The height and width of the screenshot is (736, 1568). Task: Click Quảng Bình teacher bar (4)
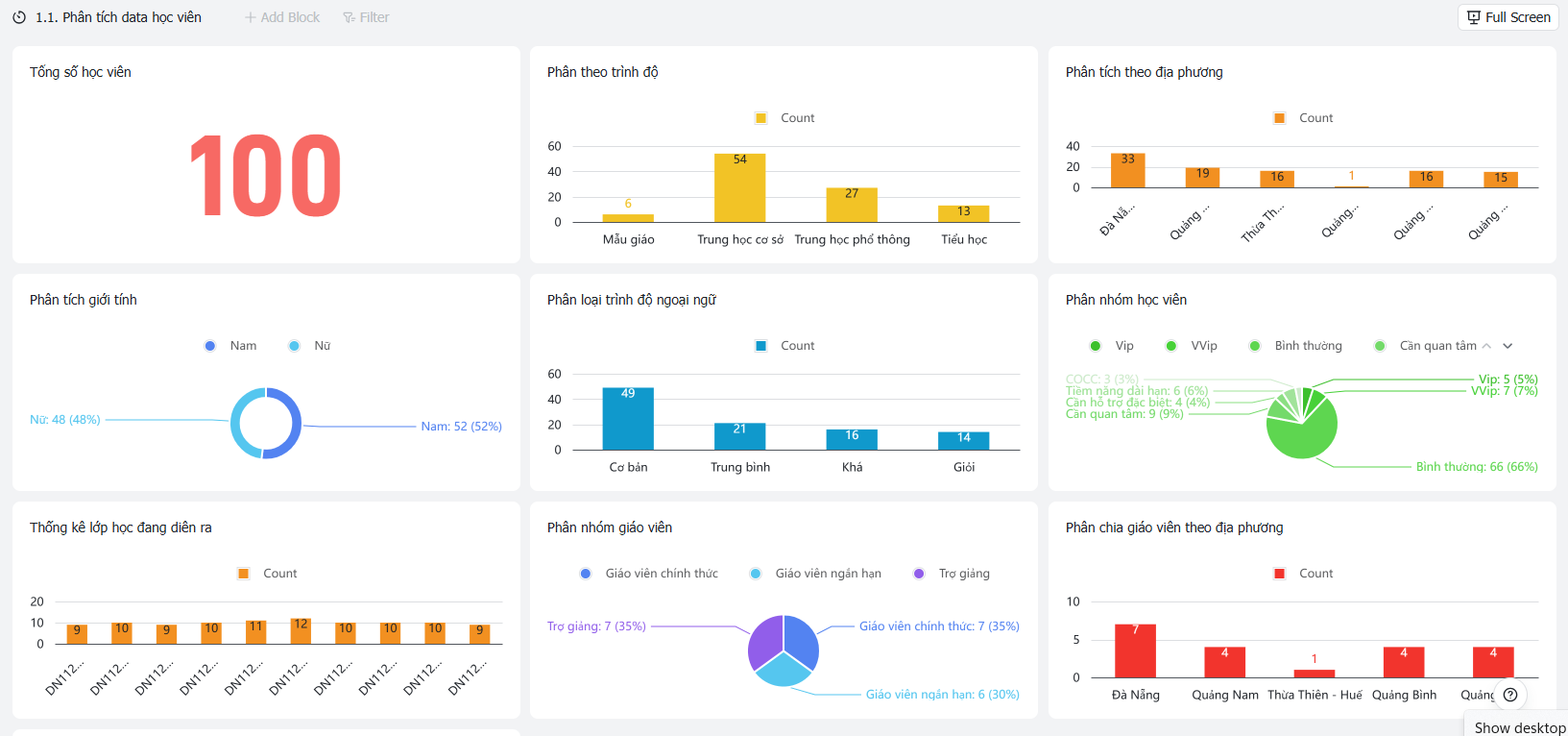pyautogui.click(x=1404, y=663)
